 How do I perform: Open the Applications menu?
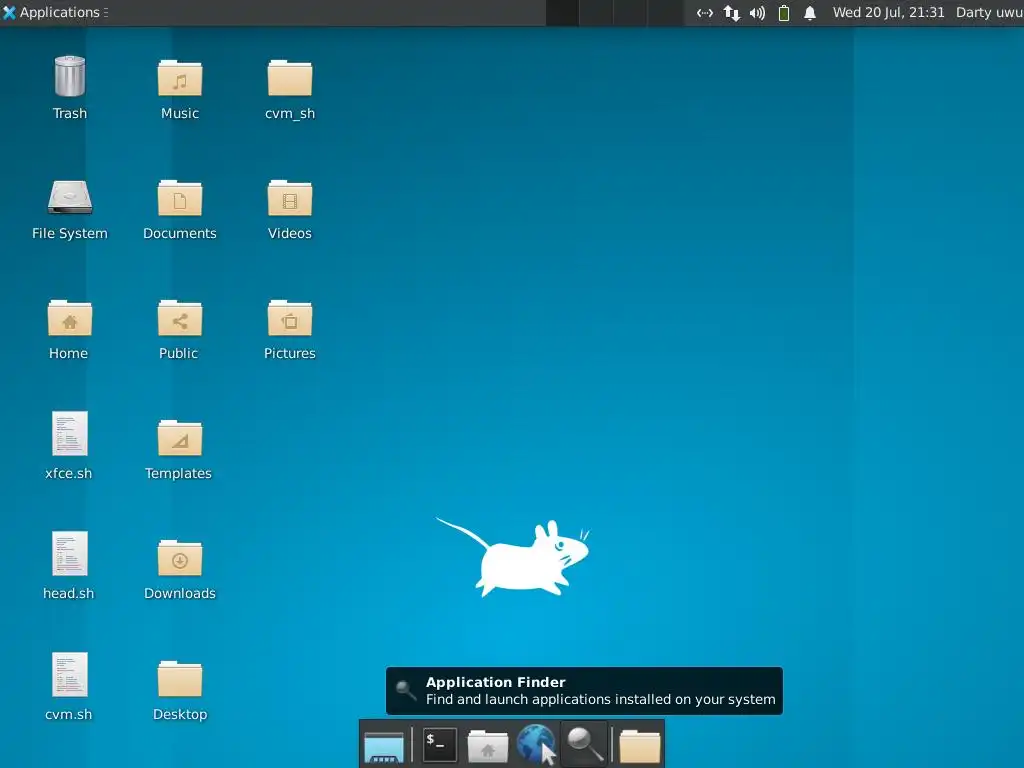point(55,12)
